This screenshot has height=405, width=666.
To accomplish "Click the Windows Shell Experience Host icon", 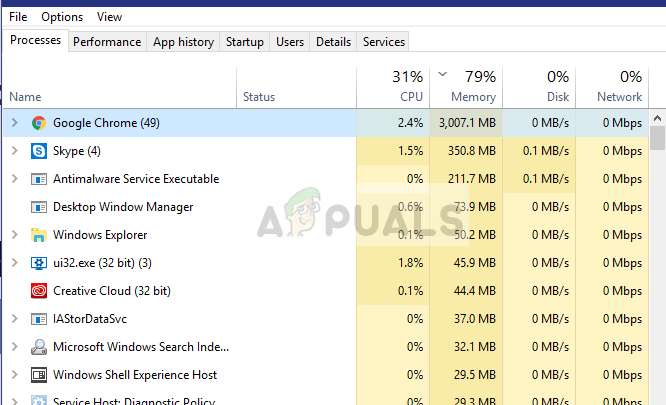I will tap(39, 375).
